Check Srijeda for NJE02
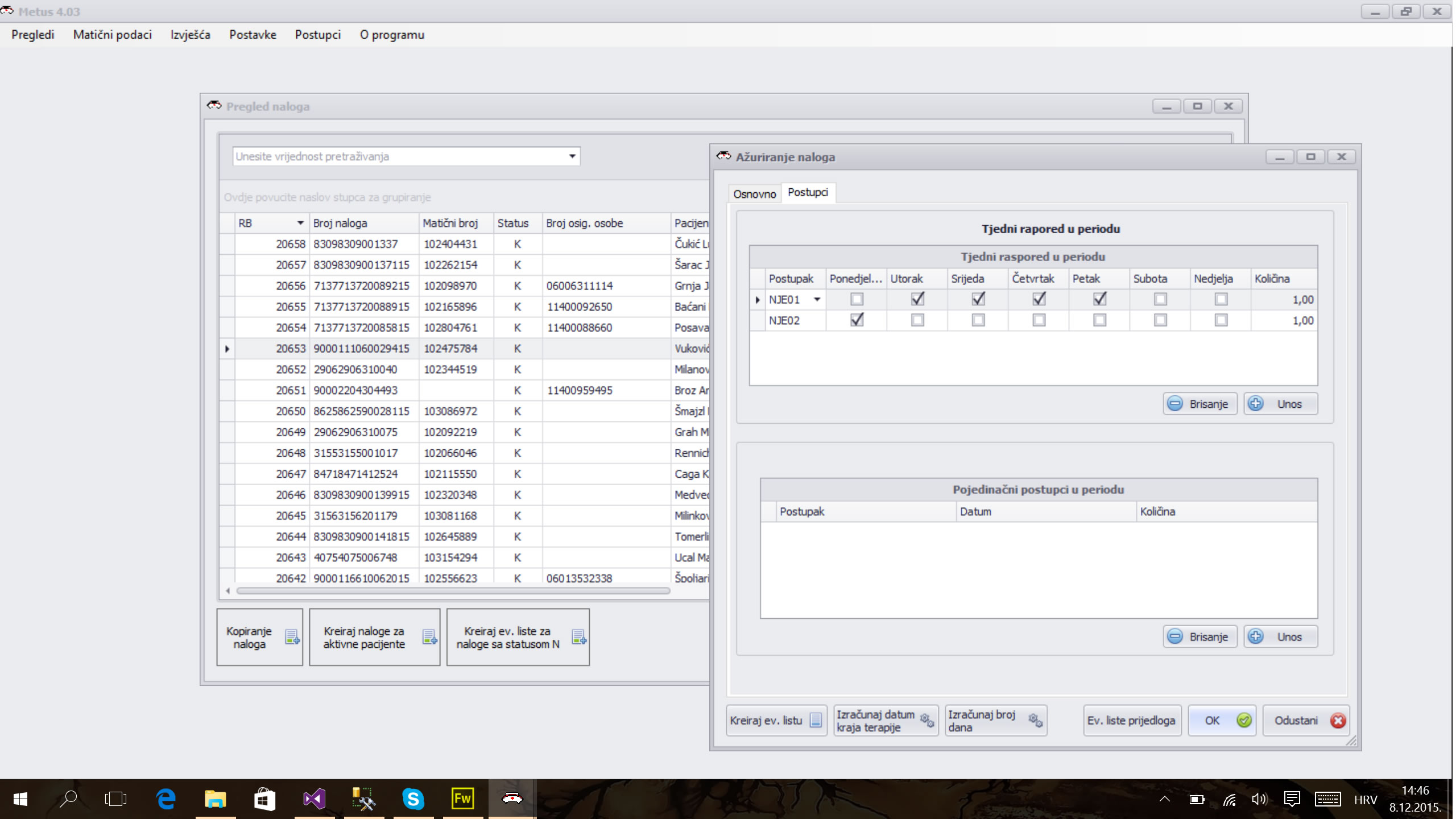 (978, 320)
